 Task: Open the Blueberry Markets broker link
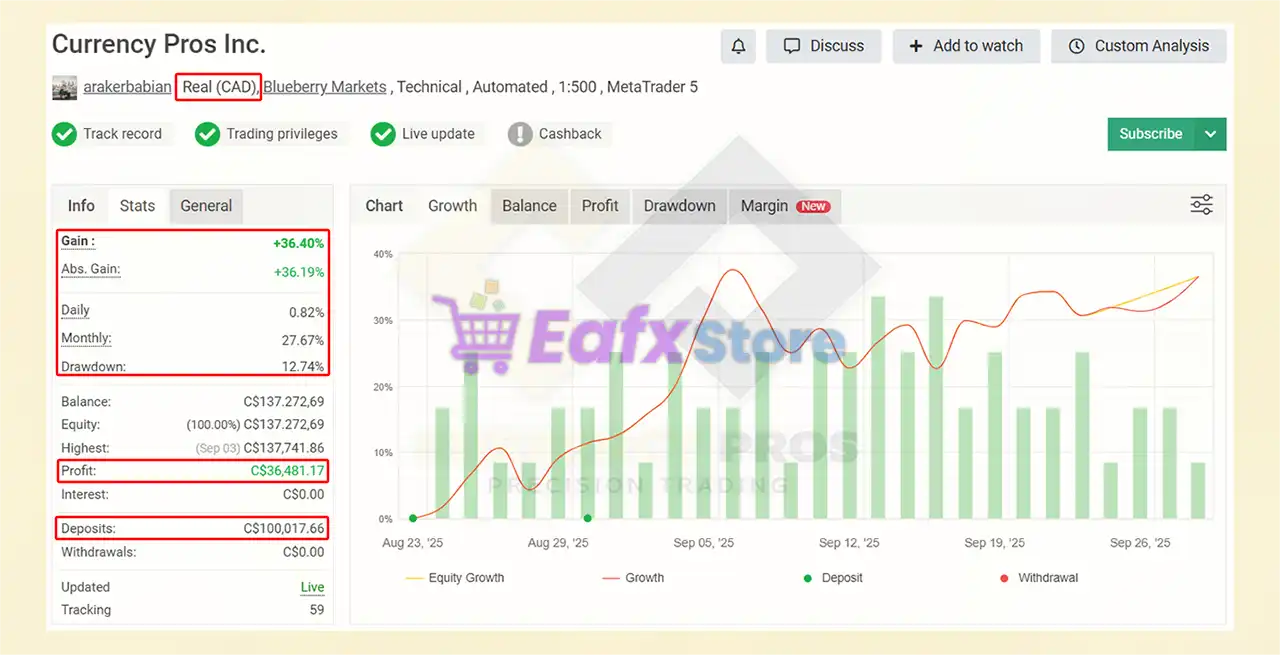click(325, 87)
